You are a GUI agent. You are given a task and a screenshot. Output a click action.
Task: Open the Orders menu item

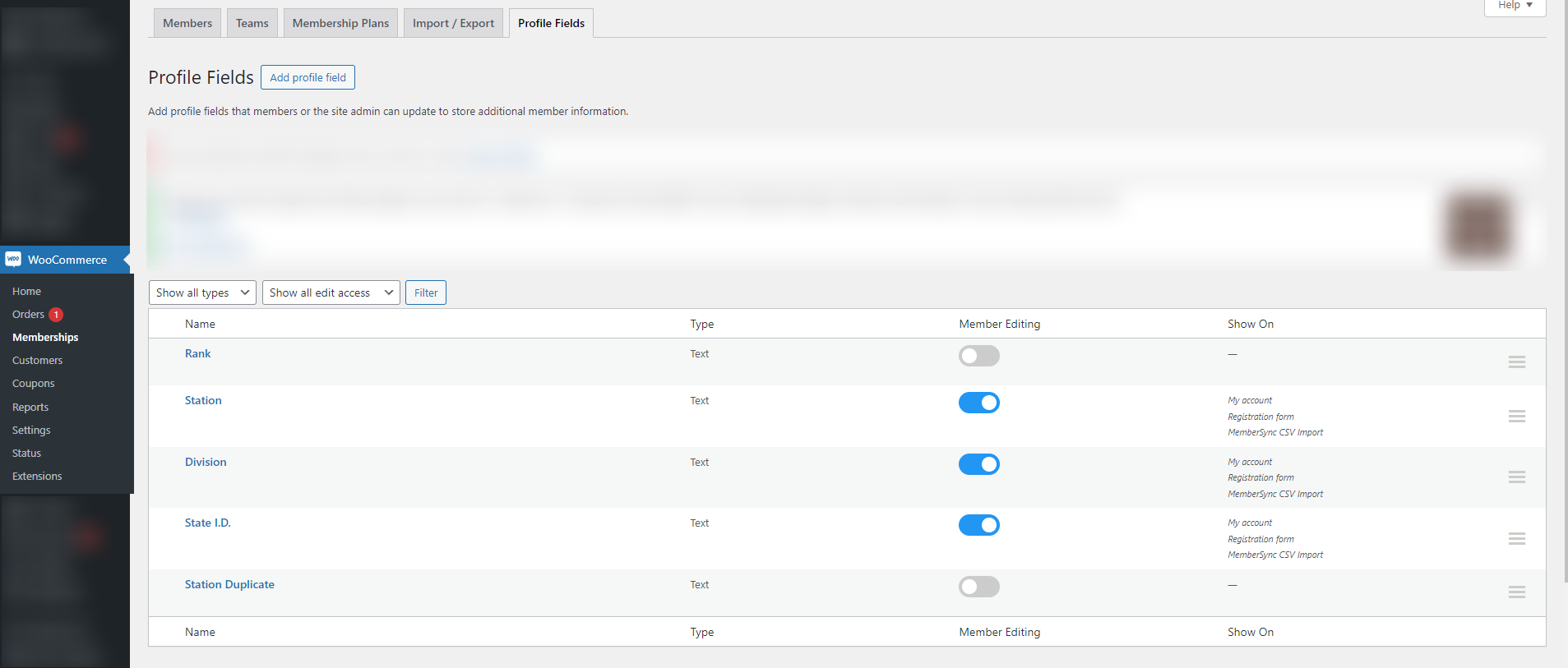(x=28, y=315)
